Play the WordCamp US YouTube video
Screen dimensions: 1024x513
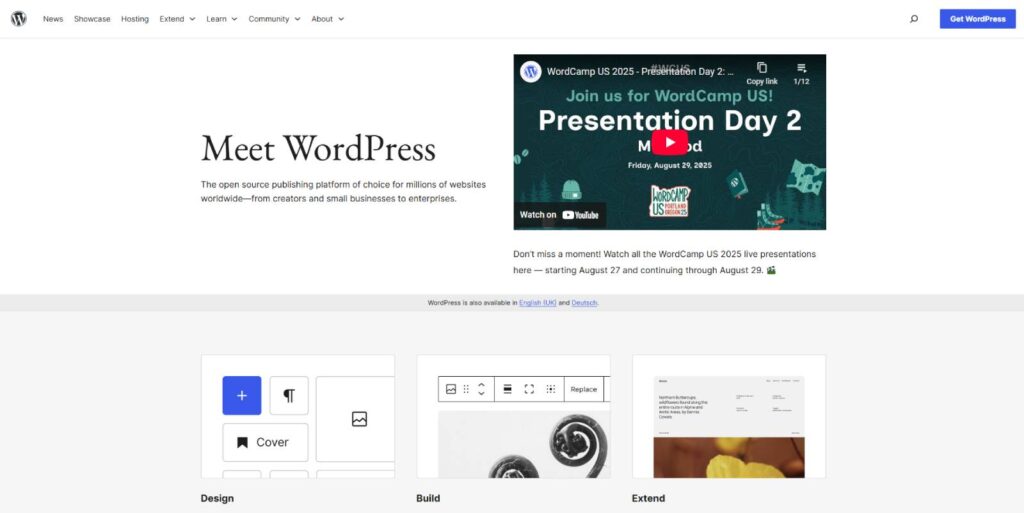(669, 143)
